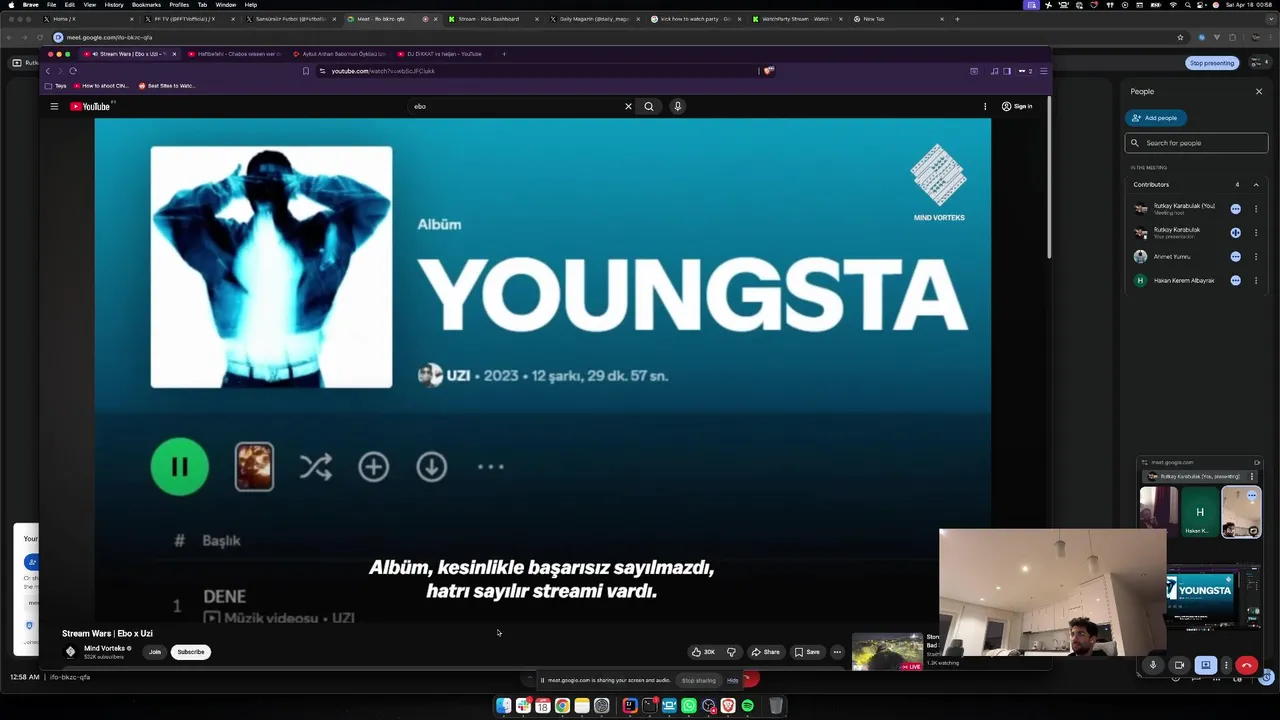Subscribe to Mind Vorteks channel
The image size is (1280, 720).
pos(190,652)
